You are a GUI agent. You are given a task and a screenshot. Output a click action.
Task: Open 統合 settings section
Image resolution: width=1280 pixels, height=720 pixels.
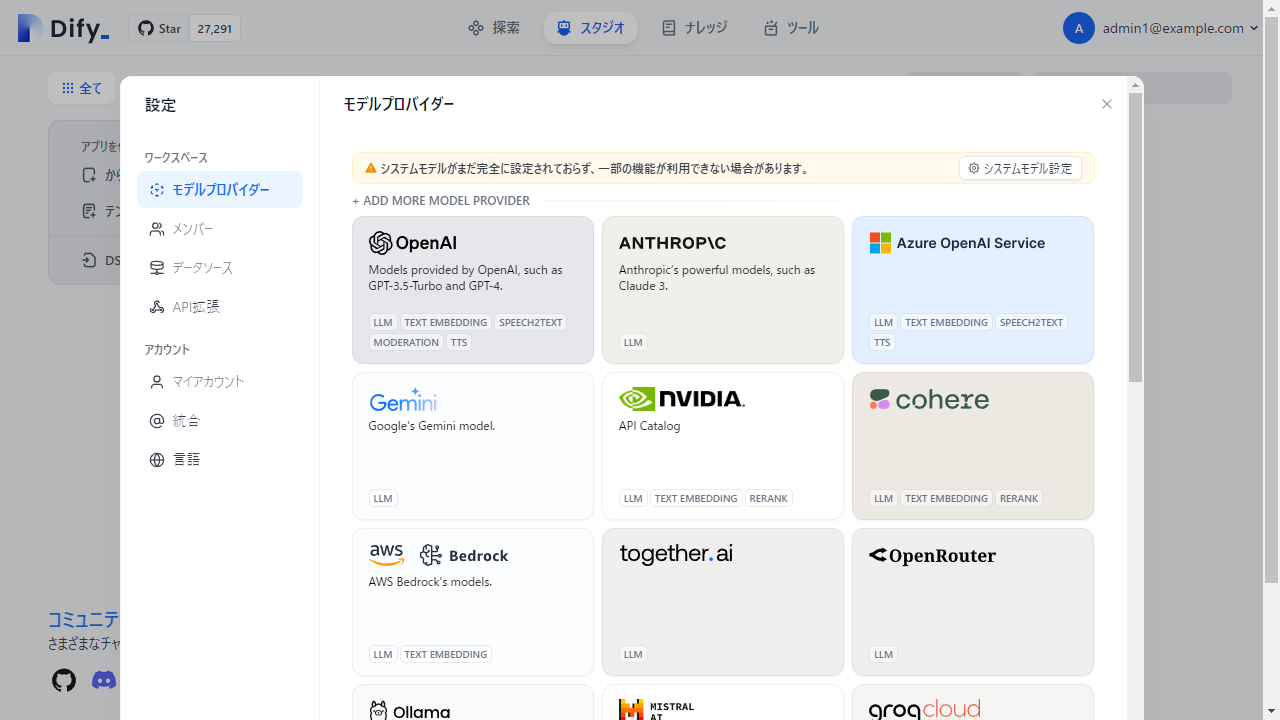pos(220,421)
